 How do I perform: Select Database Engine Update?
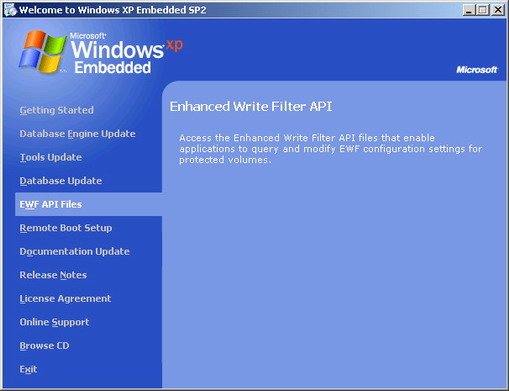77,134
